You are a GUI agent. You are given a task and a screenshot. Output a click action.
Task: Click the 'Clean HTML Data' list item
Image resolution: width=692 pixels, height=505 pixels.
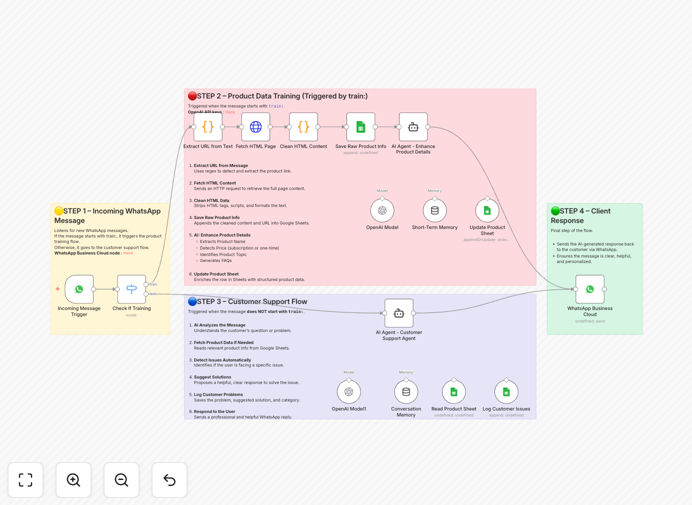(x=211, y=200)
